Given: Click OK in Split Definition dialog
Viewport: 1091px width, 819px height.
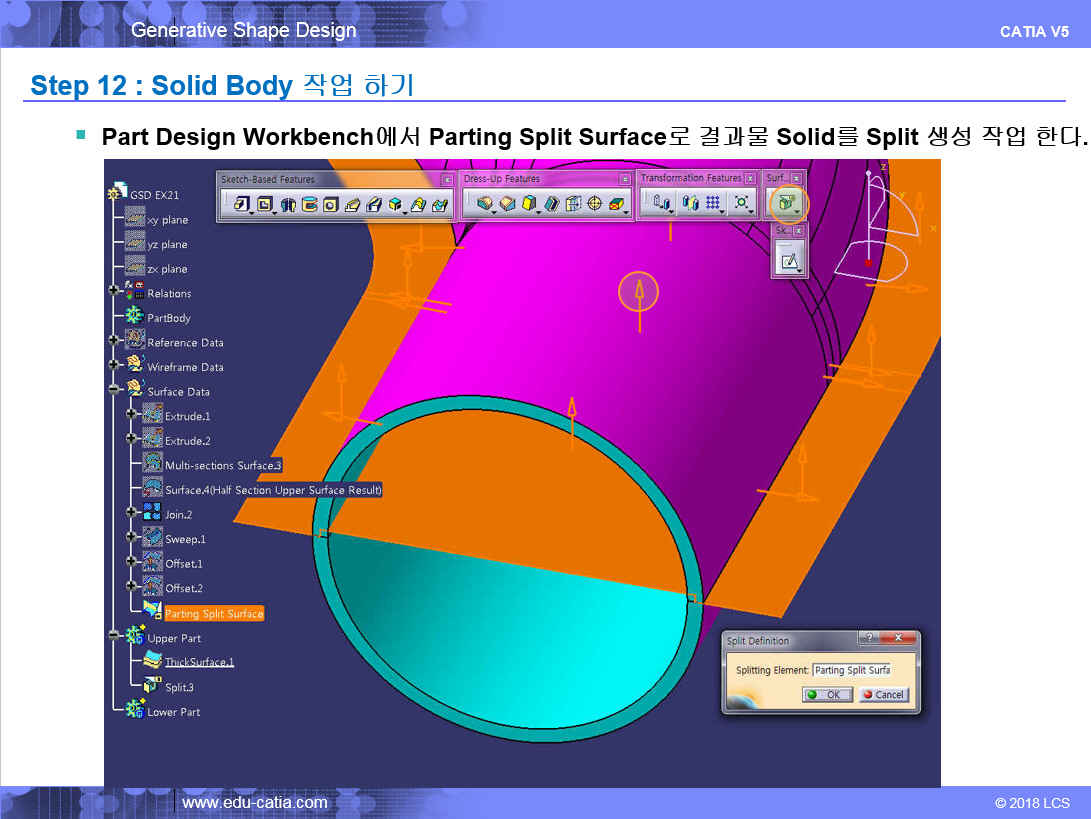Looking at the screenshot, I should (x=828, y=695).
